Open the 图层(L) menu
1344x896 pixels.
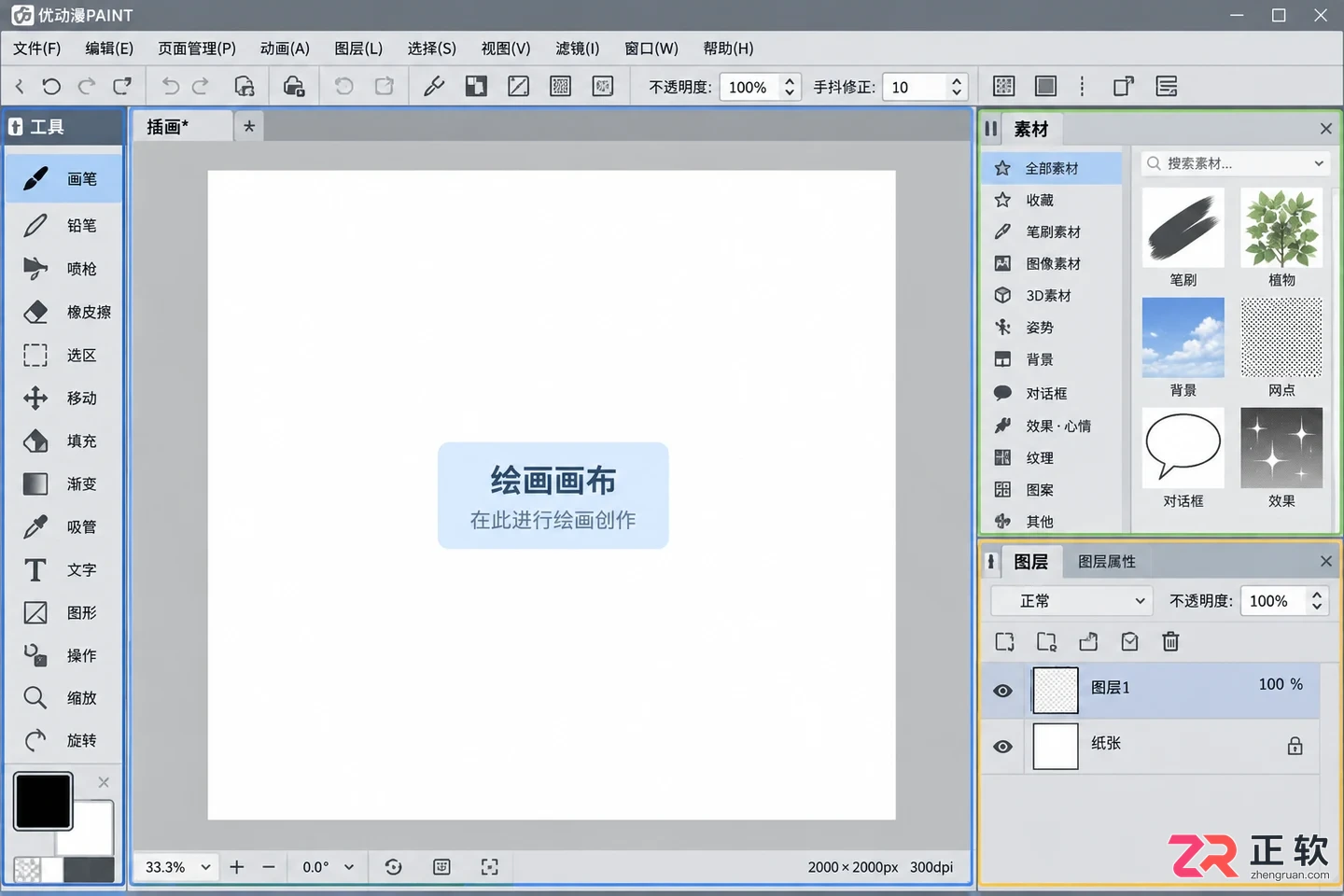click(x=358, y=49)
